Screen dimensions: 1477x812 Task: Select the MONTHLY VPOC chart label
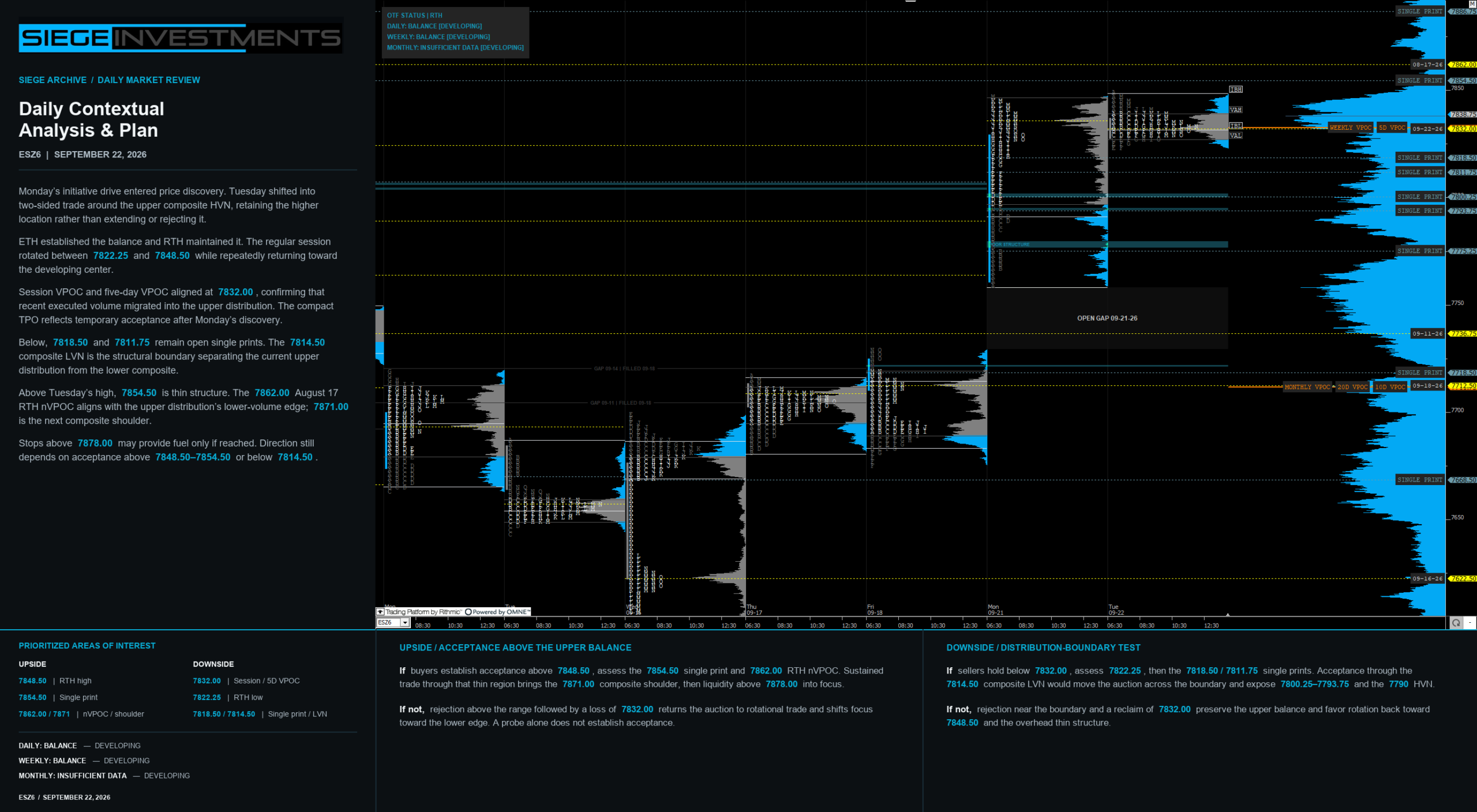pos(1307,387)
